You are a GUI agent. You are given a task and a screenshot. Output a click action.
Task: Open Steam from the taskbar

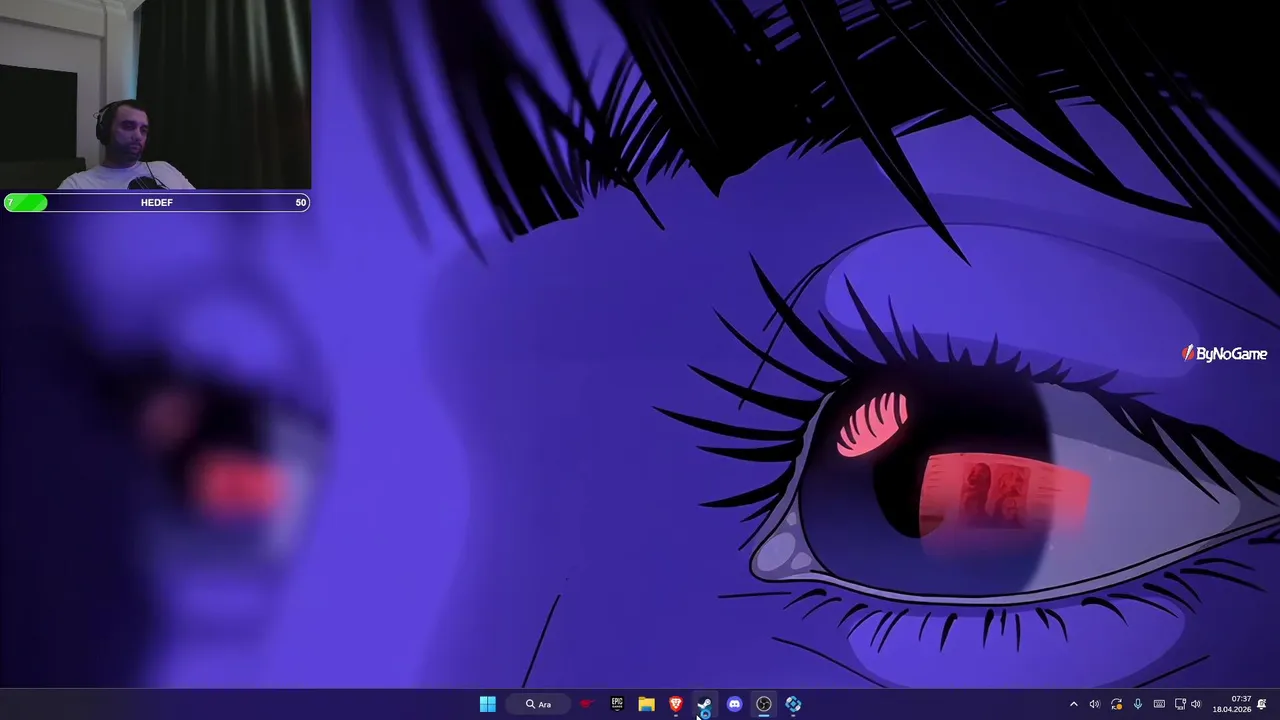(705, 704)
